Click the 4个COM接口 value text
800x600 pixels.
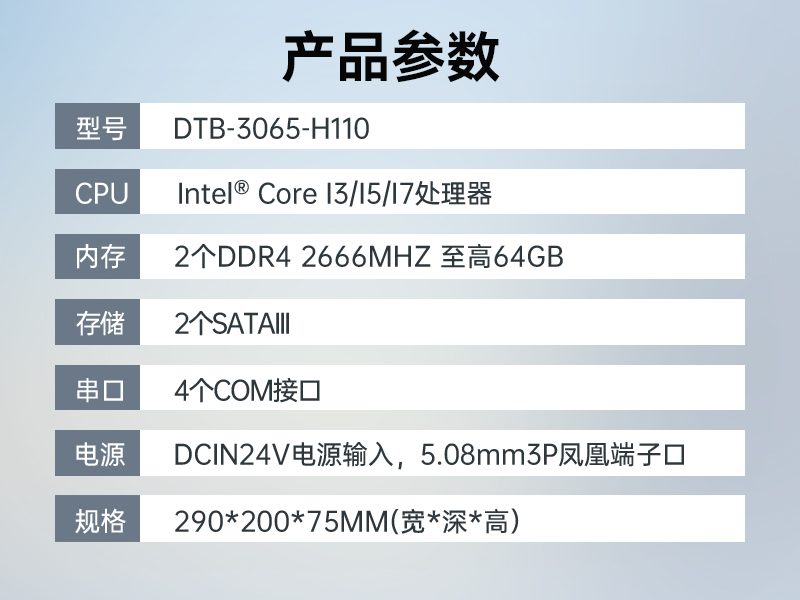246,390
